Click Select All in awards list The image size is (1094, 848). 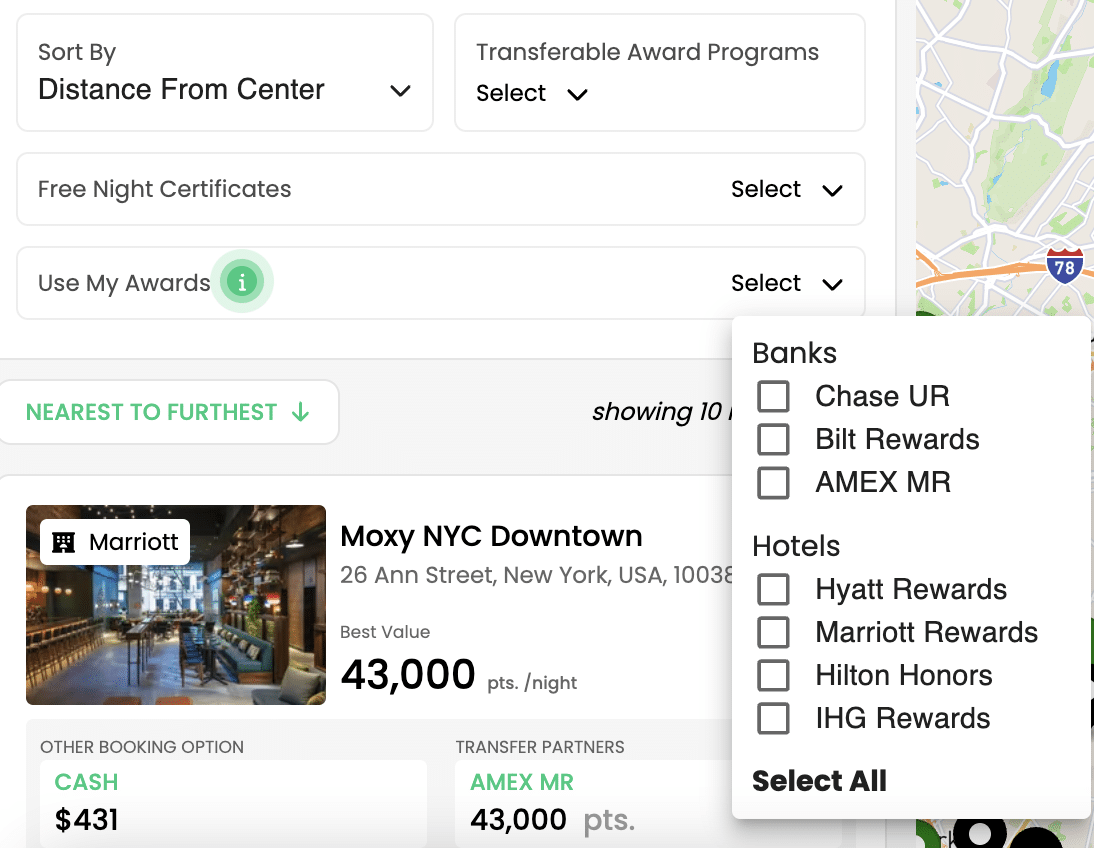[819, 781]
